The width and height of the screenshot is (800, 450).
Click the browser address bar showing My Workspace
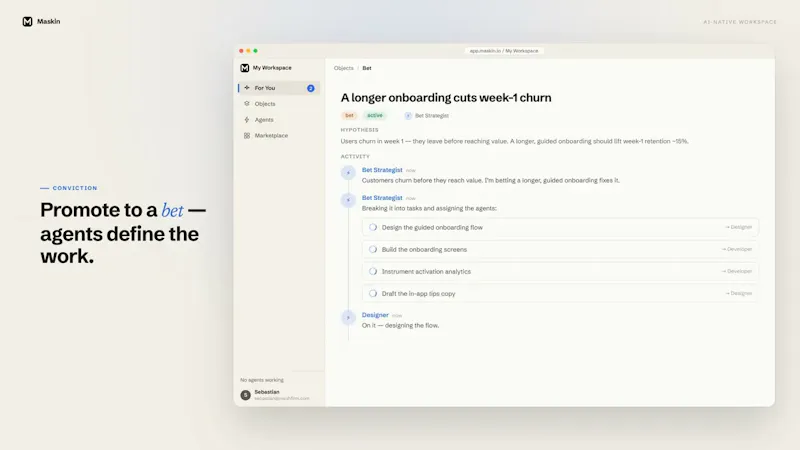click(x=504, y=51)
